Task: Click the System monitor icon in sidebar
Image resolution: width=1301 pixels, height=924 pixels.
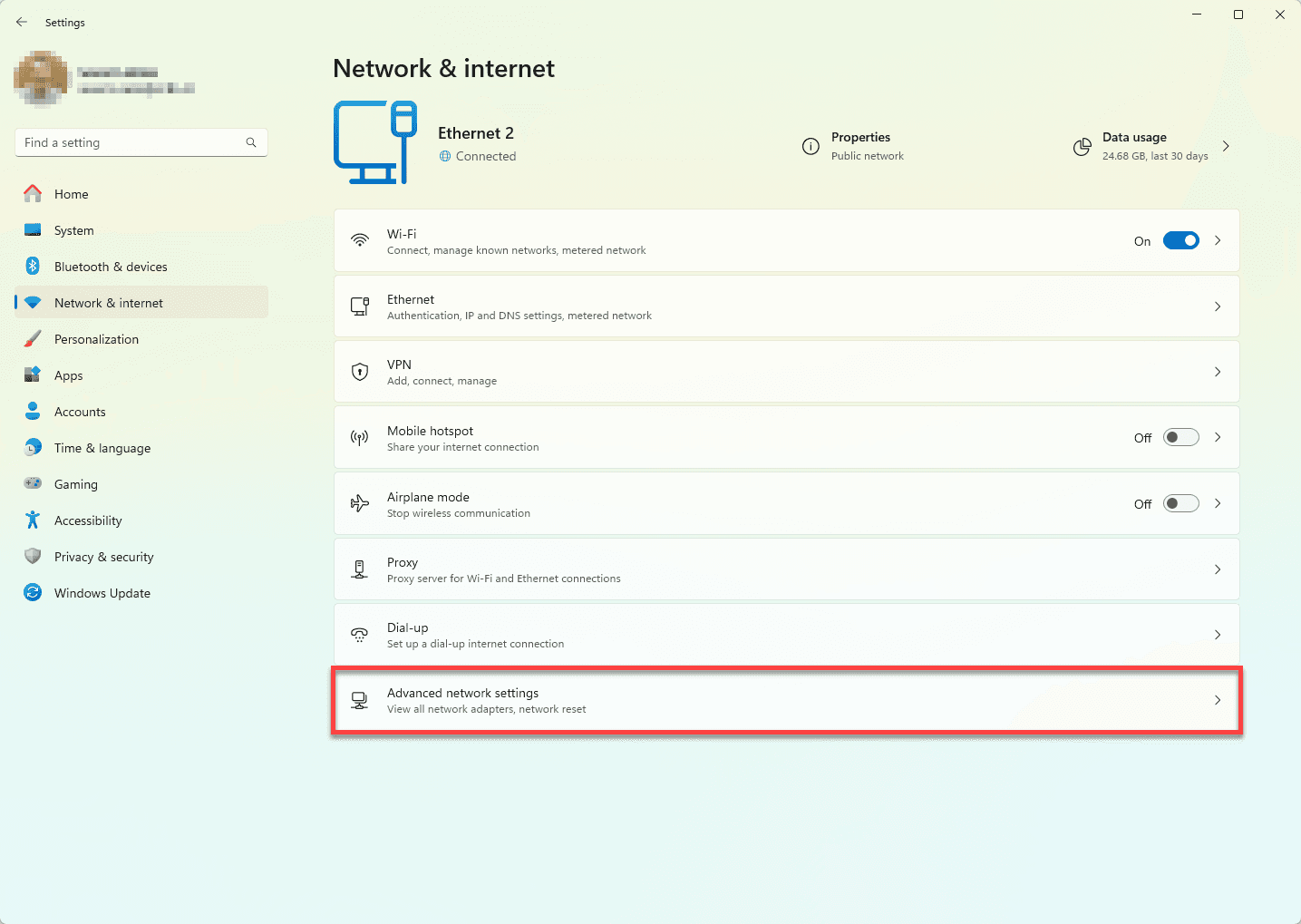Action: click(x=33, y=230)
